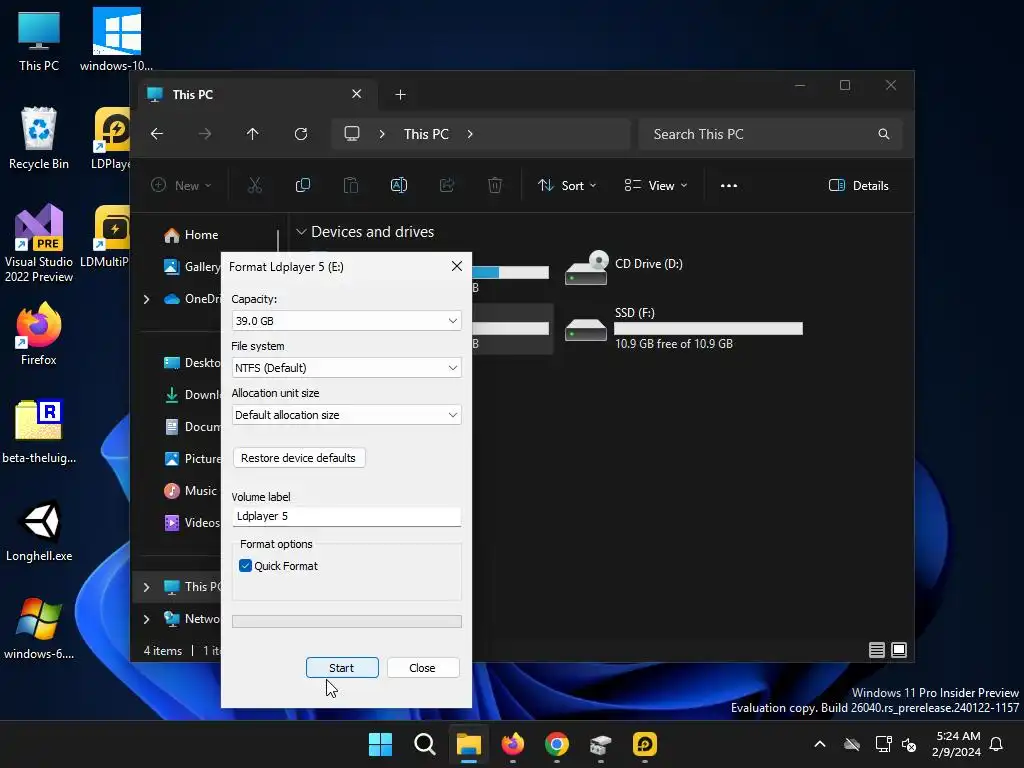Screen dimensions: 1024x768
Task: Click the Search This PC field
Action: [x=769, y=134]
